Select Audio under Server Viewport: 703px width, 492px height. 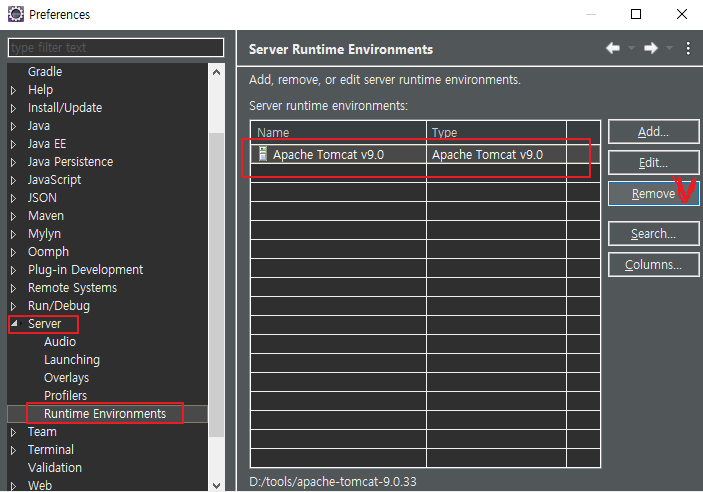click(x=60, y=341)
